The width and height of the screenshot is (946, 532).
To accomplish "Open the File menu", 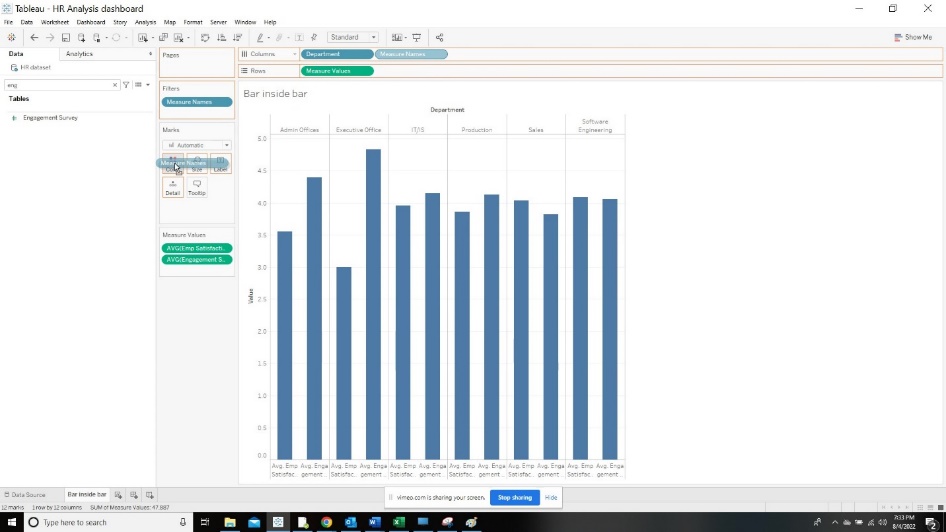I will coord(8,22).
